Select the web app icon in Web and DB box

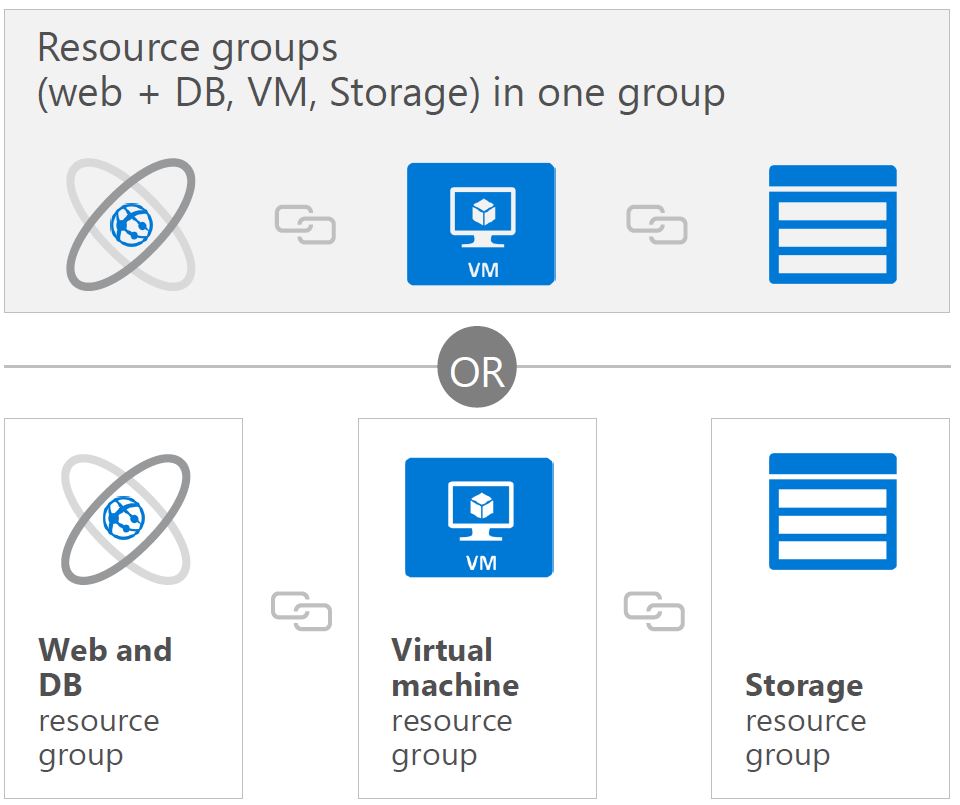(x=126, y=519)
